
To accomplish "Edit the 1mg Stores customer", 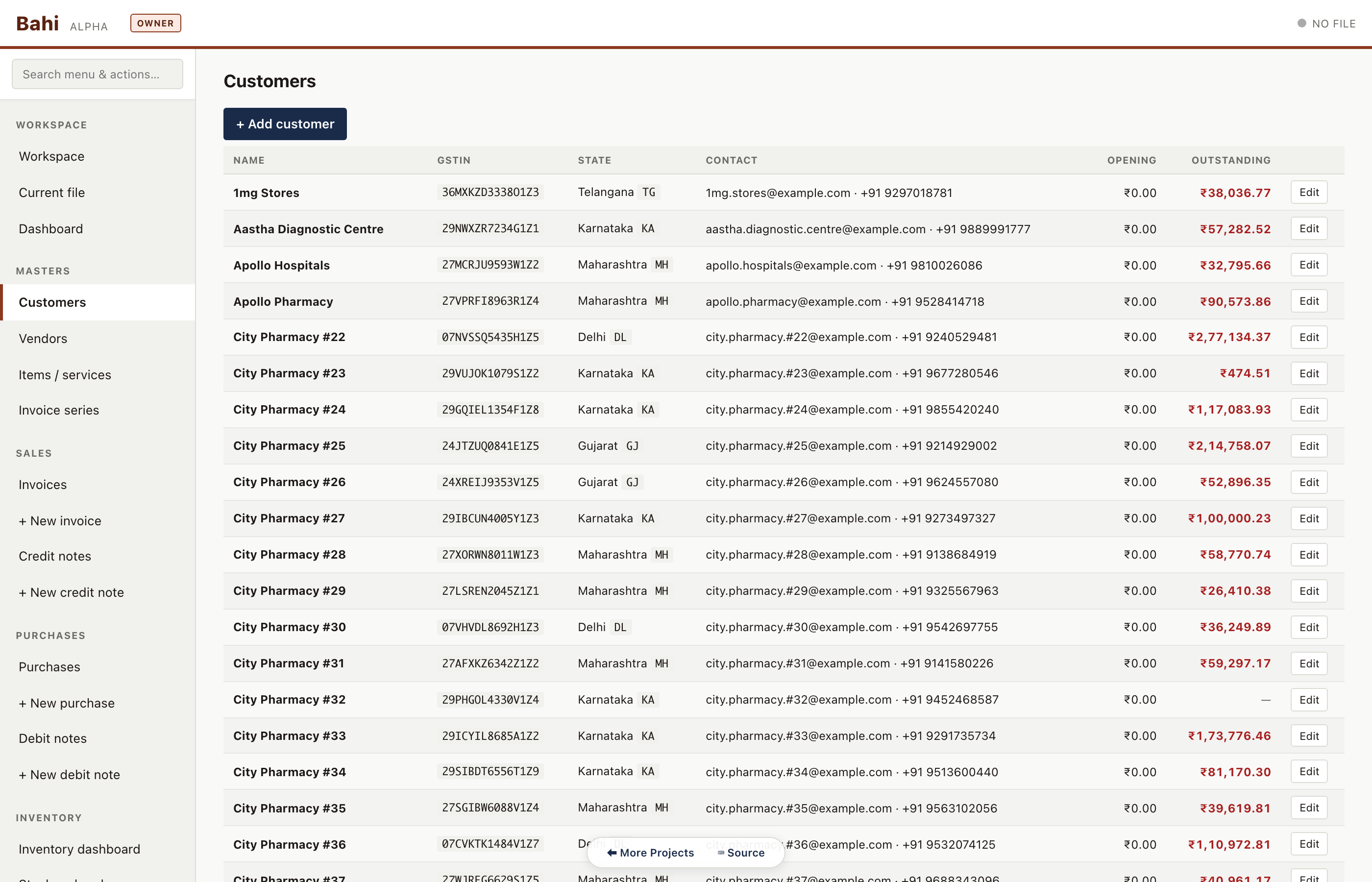I will [x=1308, y=193].
